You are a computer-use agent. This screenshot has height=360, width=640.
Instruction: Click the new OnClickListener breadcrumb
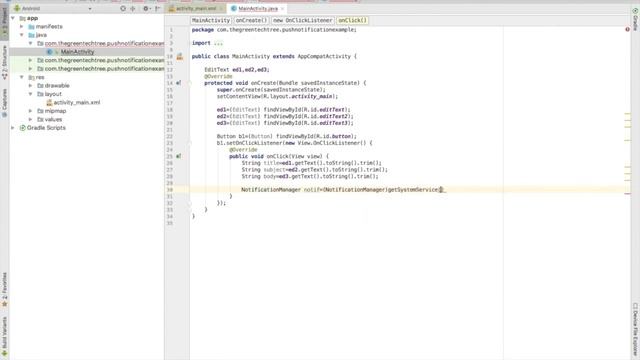(x=303, y=20)
